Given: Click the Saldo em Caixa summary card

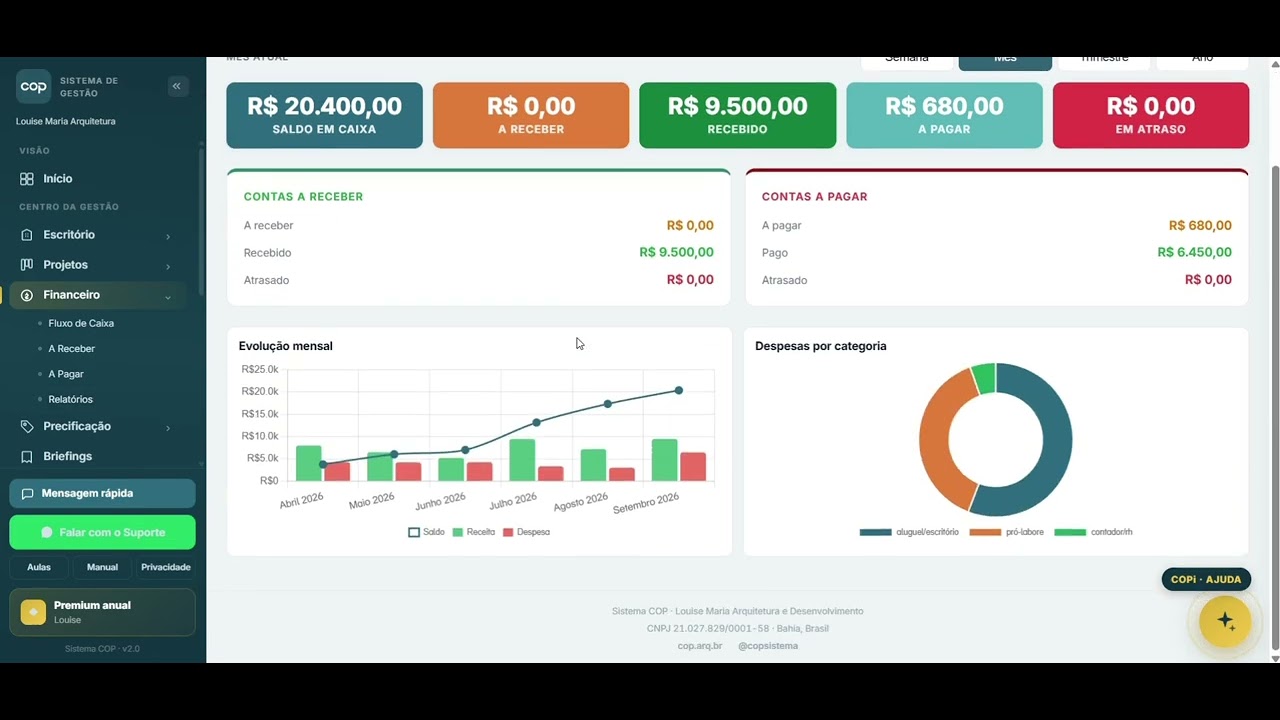Looking at the screenshot, I should tap(325, 115).
